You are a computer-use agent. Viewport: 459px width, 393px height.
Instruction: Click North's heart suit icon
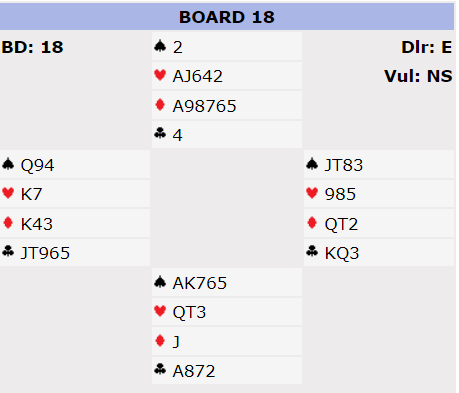pos(160,75)
